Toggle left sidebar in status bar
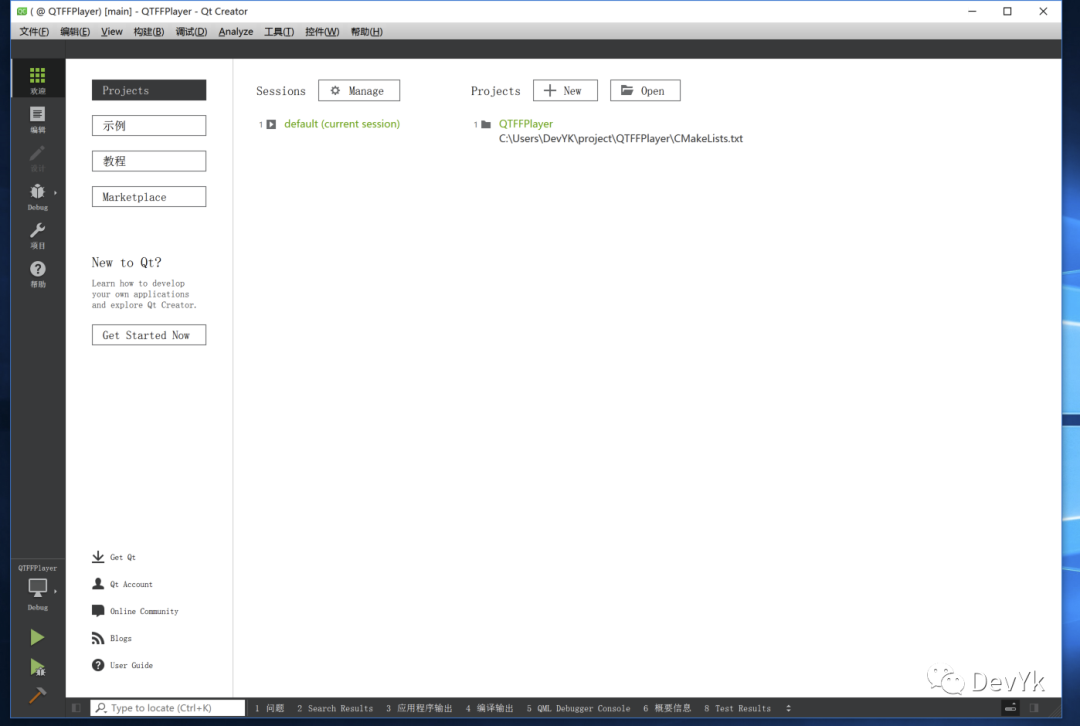The width and height of the screenshot is (1080, 726). pos(76,707)
